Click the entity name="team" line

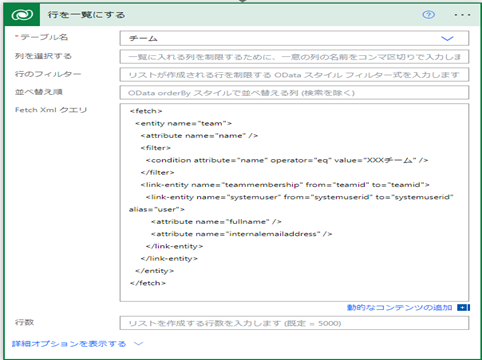point(183,123)
